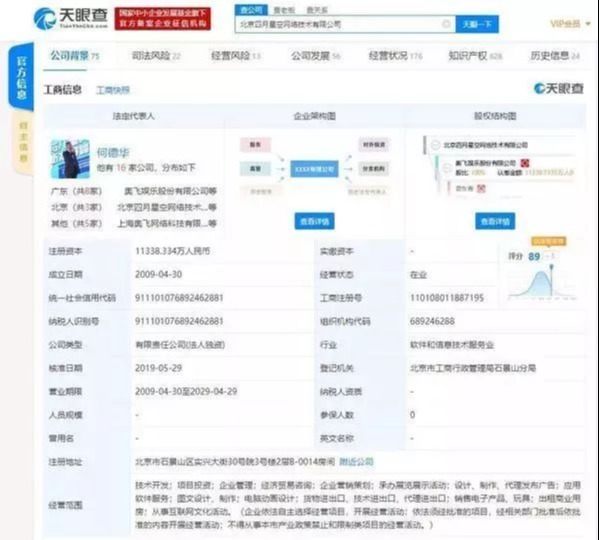Select business term 2009-04-30至2029-04-29
This screenshot has width=599, height=540.
click(x=186, y=392)
